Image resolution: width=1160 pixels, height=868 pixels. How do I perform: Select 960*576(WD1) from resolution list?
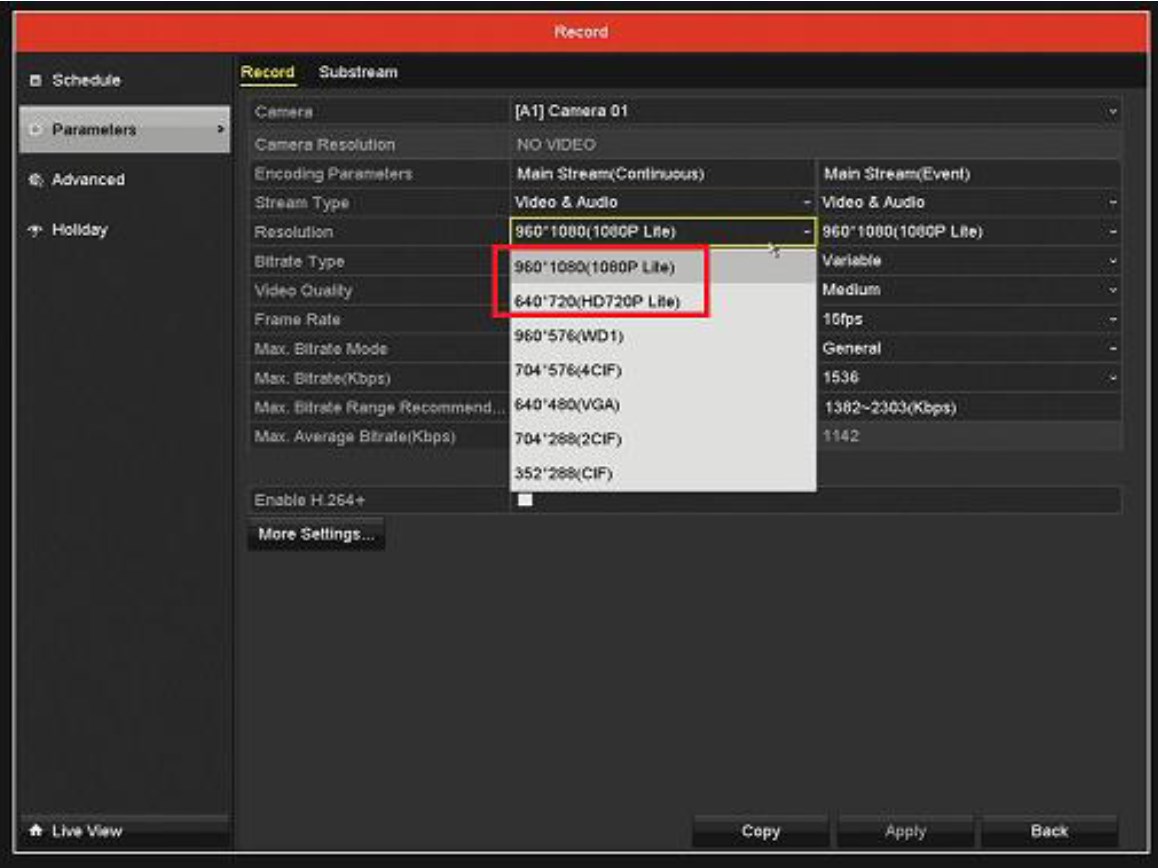(568, 336)
